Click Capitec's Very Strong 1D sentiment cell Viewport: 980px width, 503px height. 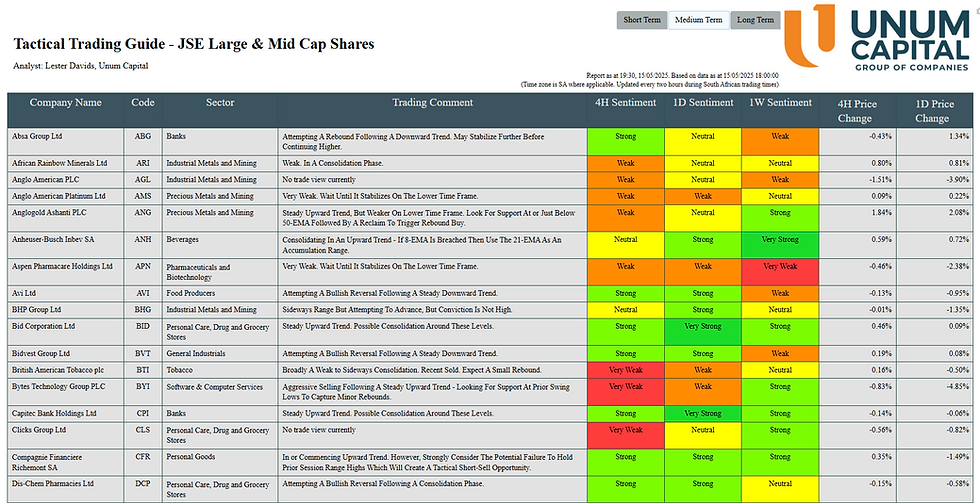tap(703, 414)
